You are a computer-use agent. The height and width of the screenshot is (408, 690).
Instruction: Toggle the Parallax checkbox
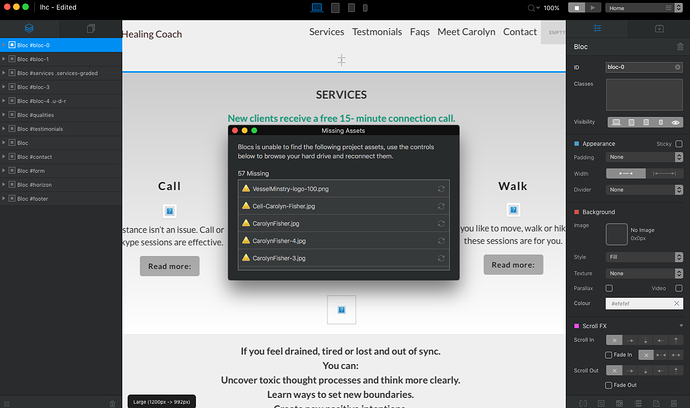(x=610, y=288)
